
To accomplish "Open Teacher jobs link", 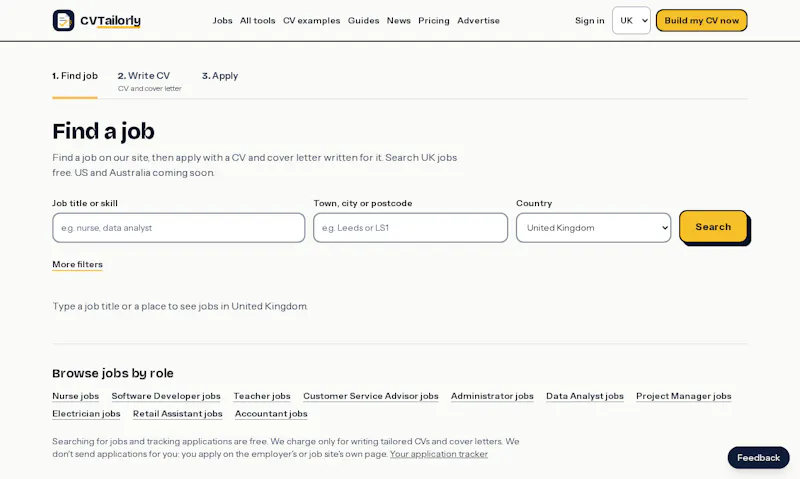I will pos(262,396).
